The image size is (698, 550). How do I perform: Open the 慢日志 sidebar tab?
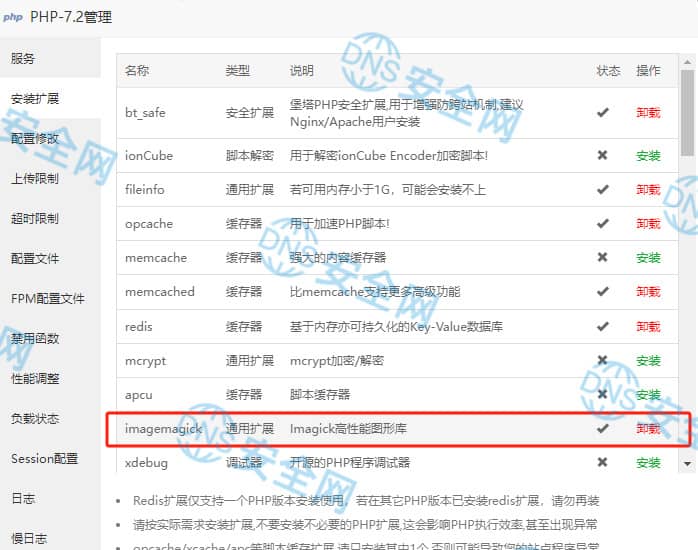50,538
